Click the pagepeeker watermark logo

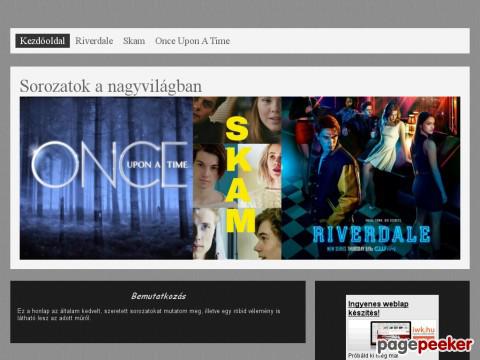(425, 345)
